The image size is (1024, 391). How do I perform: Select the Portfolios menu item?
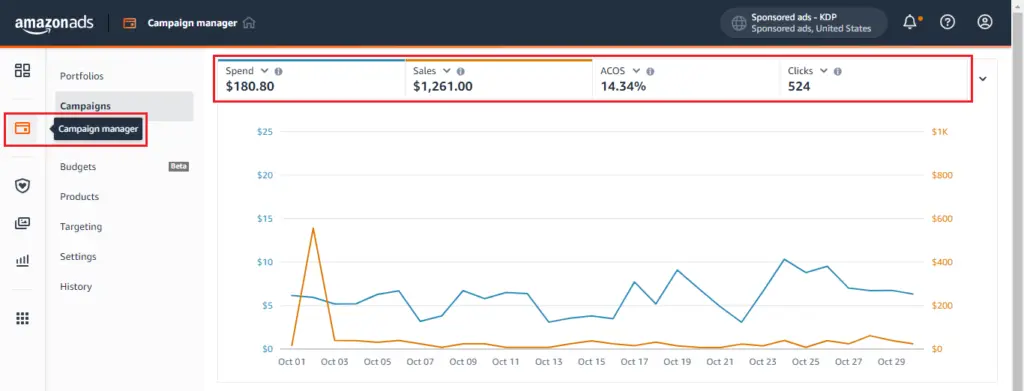tap(82, 76)
